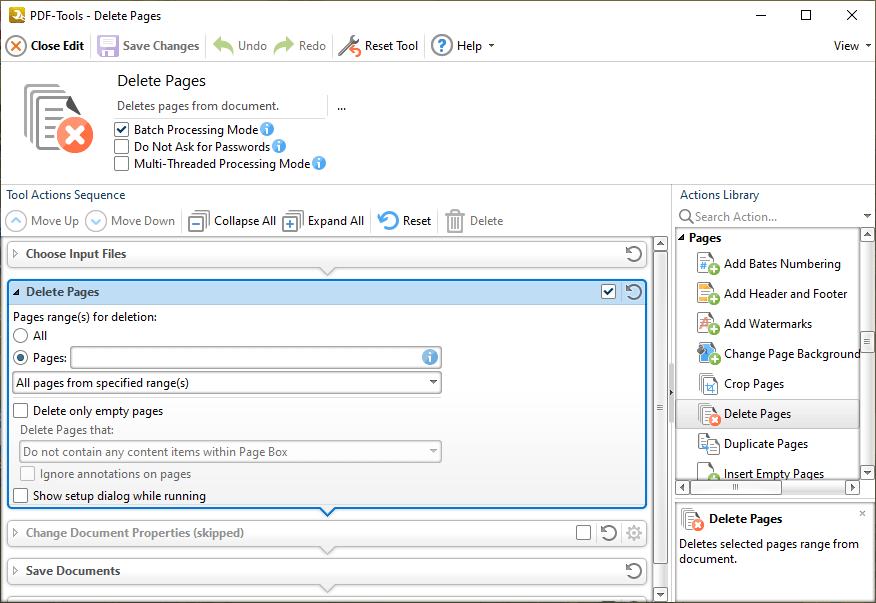Image resolution: width=876 pixels, height=603 pixels.
Task: Open the 'All pages from specified range(s)' dropdown
Action: [x=432, y=382]
